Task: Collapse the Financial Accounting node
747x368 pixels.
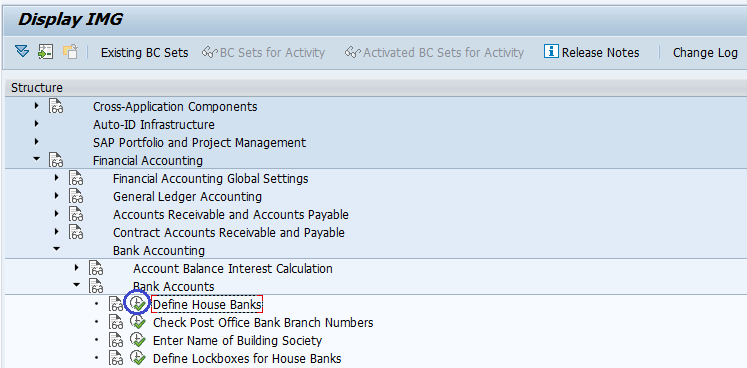Action: point(37,159)
